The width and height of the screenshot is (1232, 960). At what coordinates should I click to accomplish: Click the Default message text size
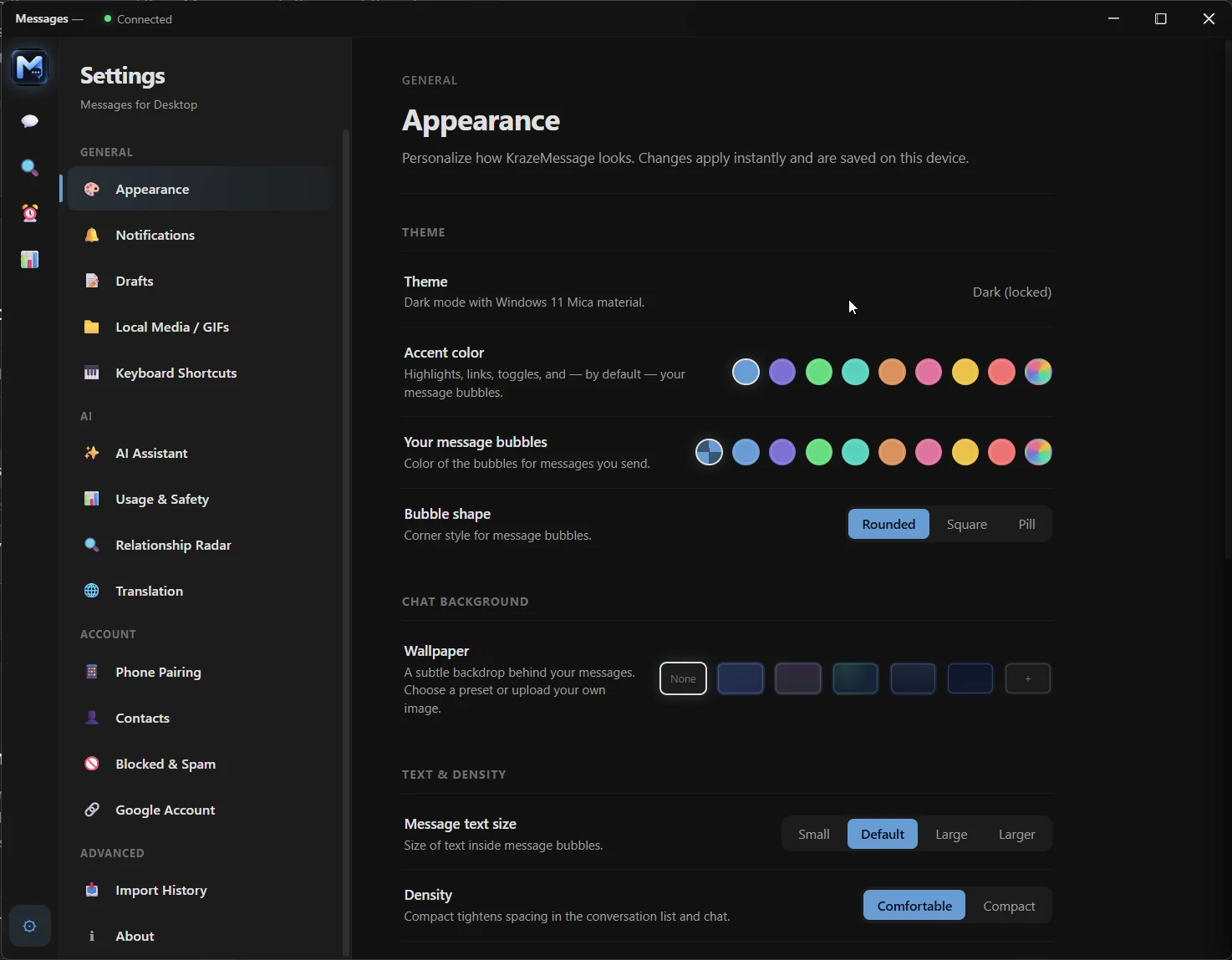pyautogui.click(x=883, y=834)
